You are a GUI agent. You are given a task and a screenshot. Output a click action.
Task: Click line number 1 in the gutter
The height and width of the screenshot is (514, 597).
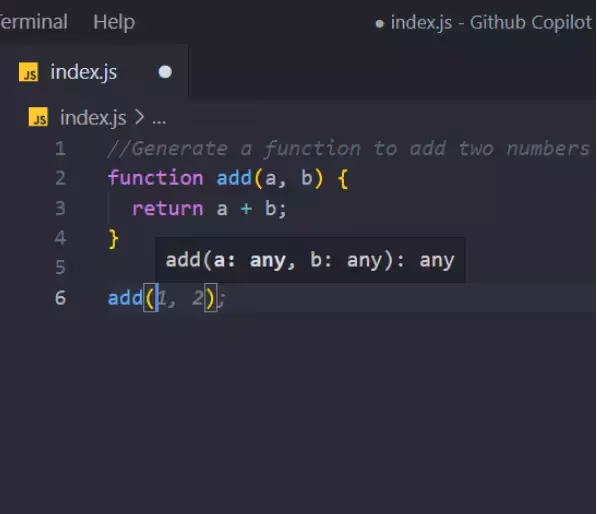[x=61, y=148]
